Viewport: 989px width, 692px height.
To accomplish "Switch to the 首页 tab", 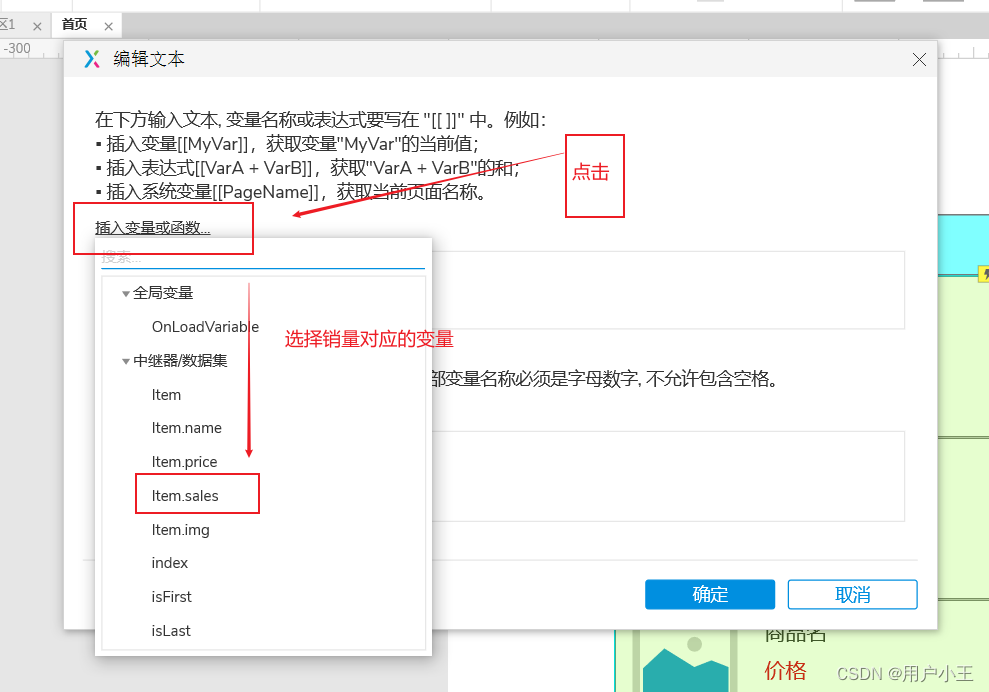I will [74, 25].
